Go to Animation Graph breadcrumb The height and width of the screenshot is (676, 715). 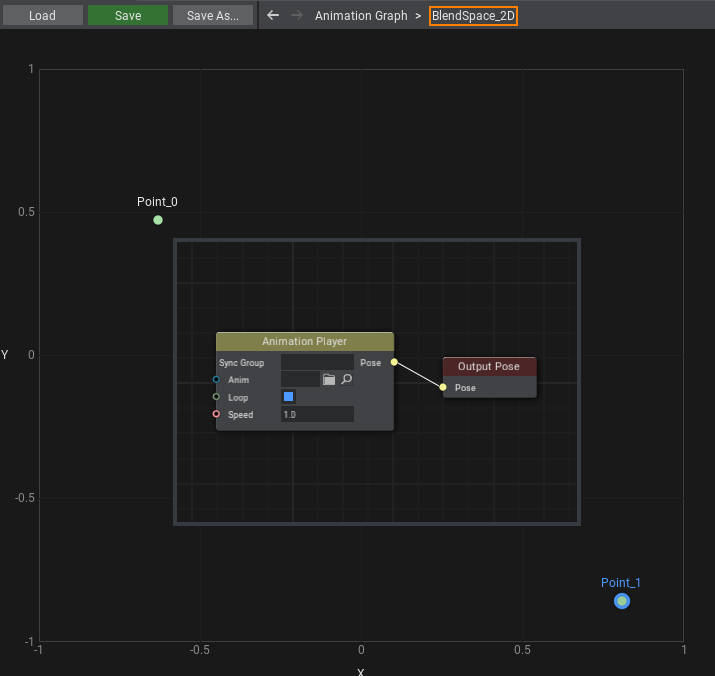(361, 16)
